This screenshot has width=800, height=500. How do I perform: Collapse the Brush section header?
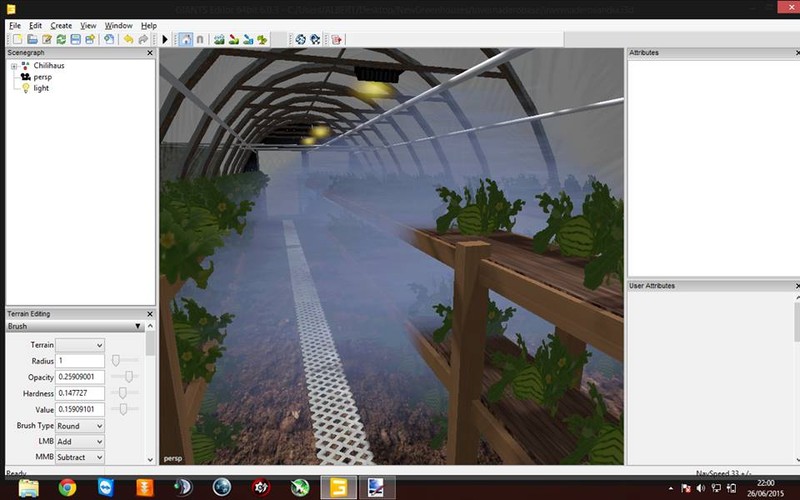[137, 326]
